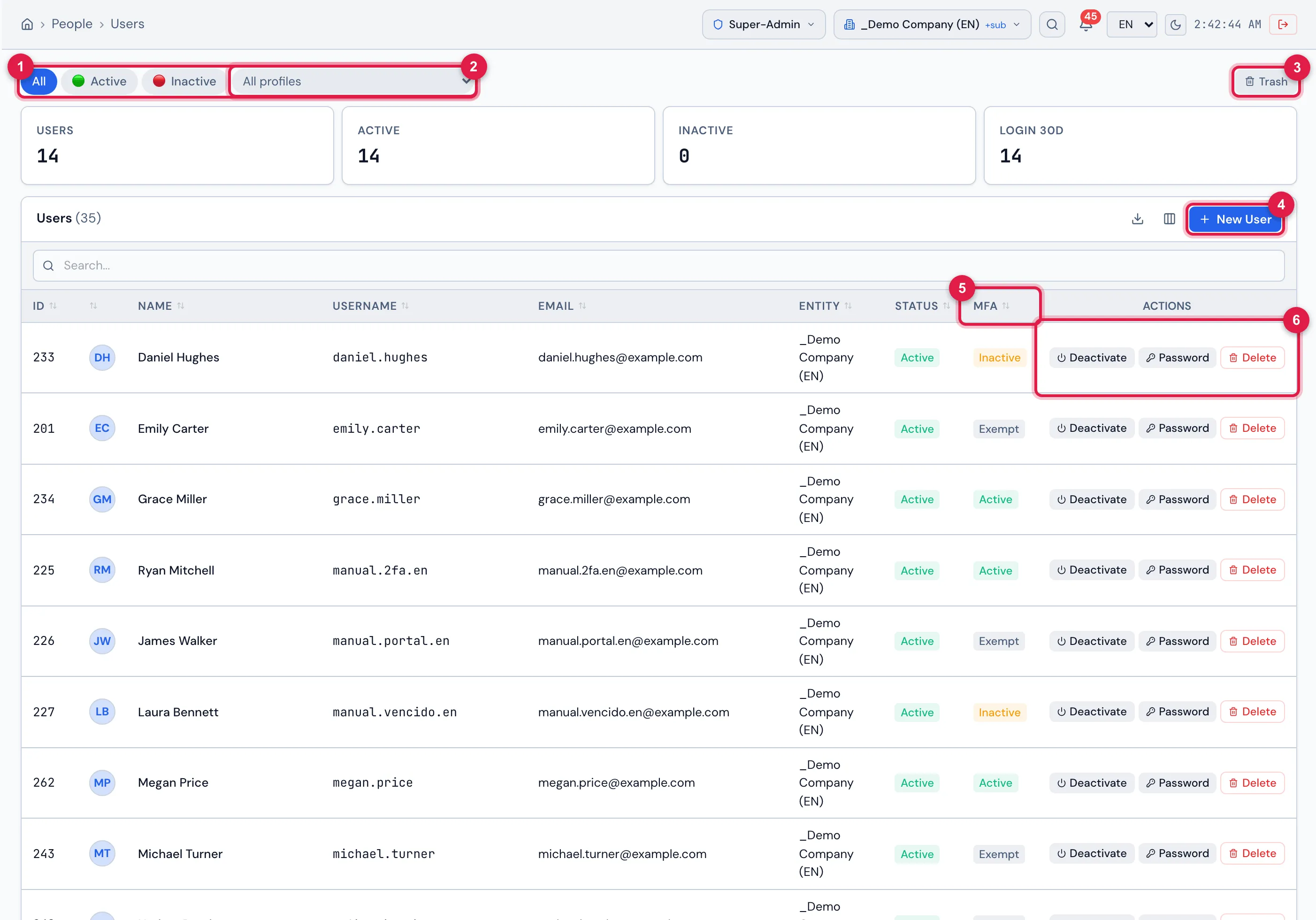This screenshot has width=1316, height=920.
Task: Click Ryan Mitchell RM avatar
Action: point(102,570)
